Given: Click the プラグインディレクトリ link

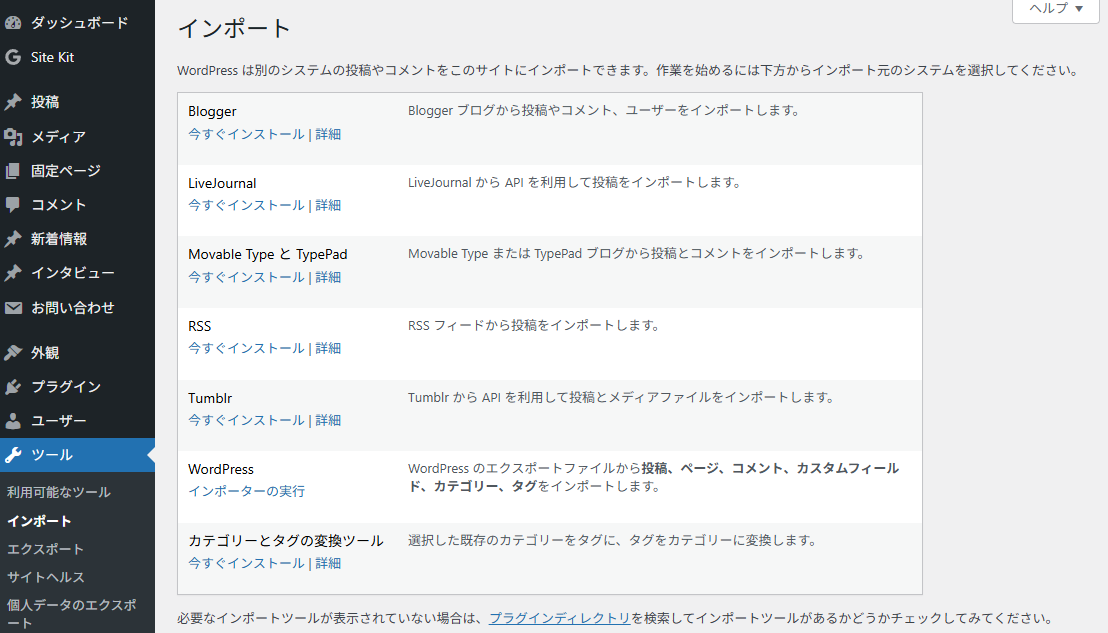Looking at the screenshot, I should coord(559,618).
